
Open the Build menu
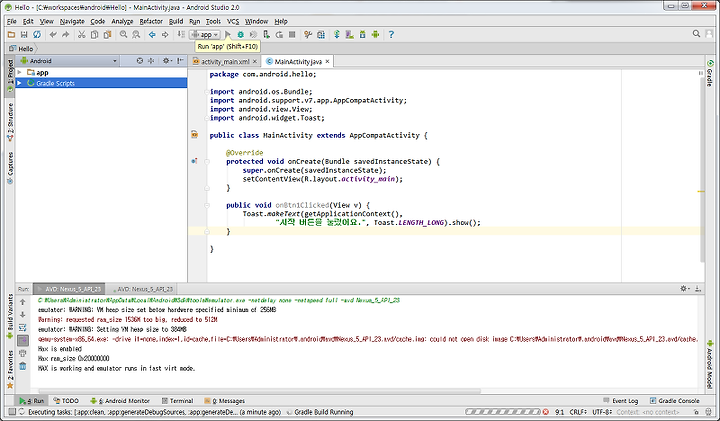pos(176,21)
